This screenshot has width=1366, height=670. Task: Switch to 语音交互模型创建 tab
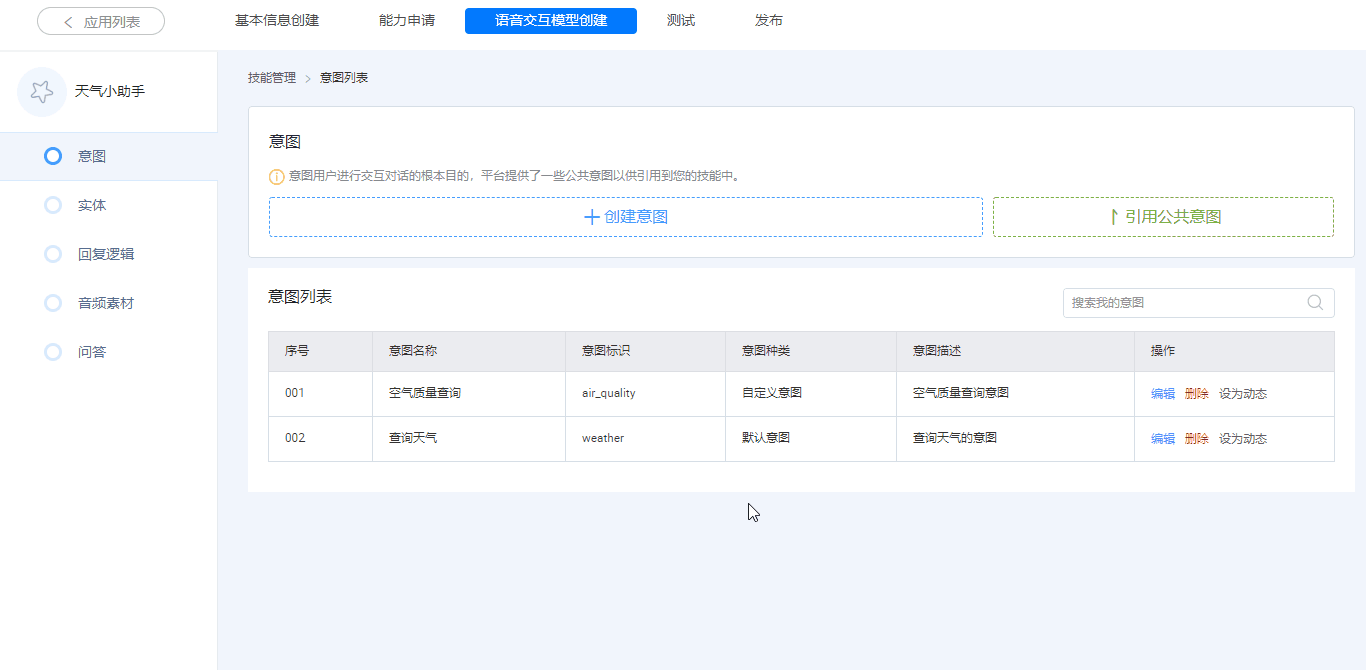pyautogui.click(x=551, y=20)
